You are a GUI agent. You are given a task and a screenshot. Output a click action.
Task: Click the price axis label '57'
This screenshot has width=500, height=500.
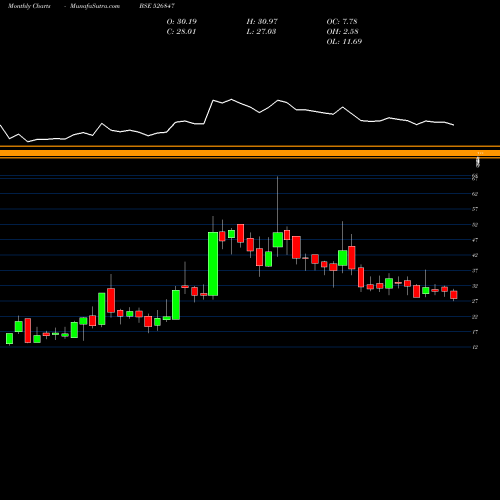point(475,209)
